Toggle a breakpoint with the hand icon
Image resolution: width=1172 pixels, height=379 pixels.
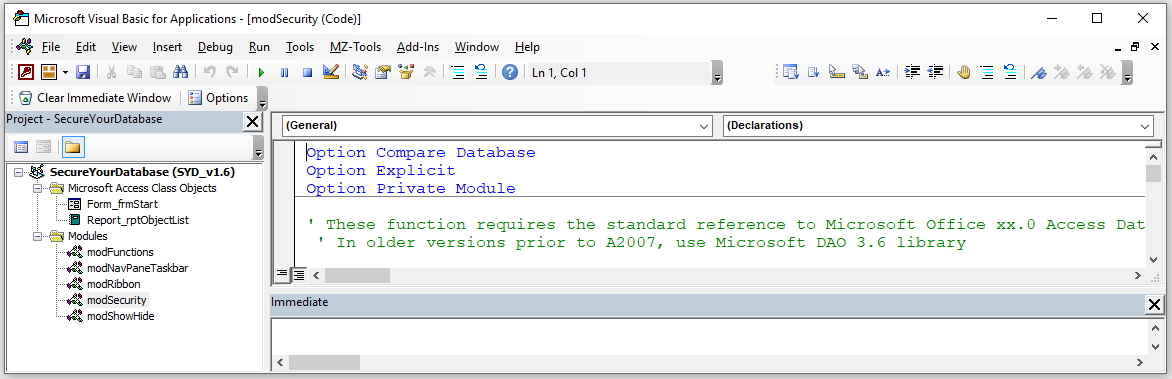[964, 73]
